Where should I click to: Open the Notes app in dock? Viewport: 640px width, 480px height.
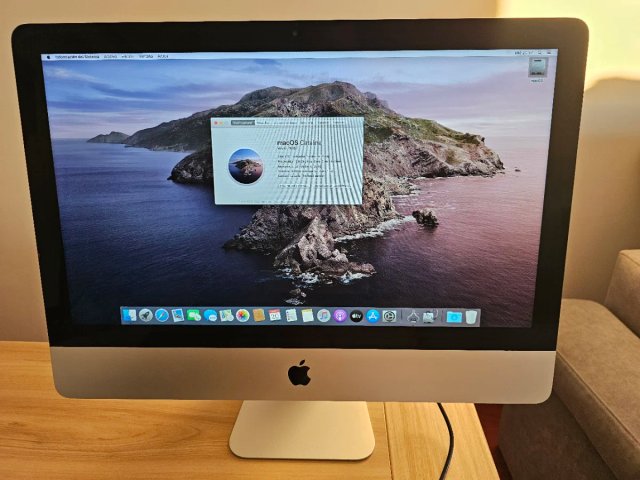(x=307, y=316)
